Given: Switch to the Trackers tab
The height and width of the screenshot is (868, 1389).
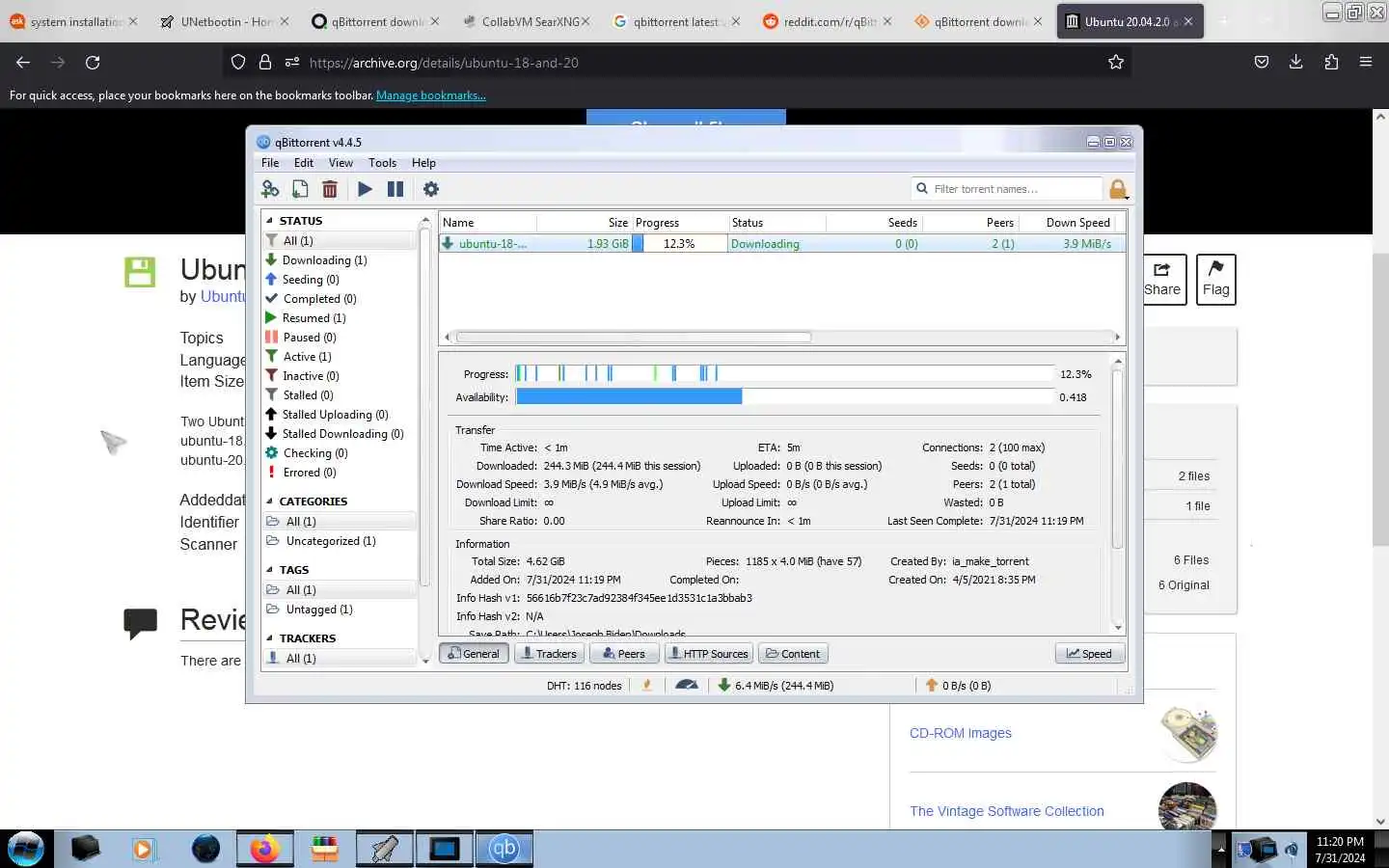Looking at the screenshot, I should (548, 654).
